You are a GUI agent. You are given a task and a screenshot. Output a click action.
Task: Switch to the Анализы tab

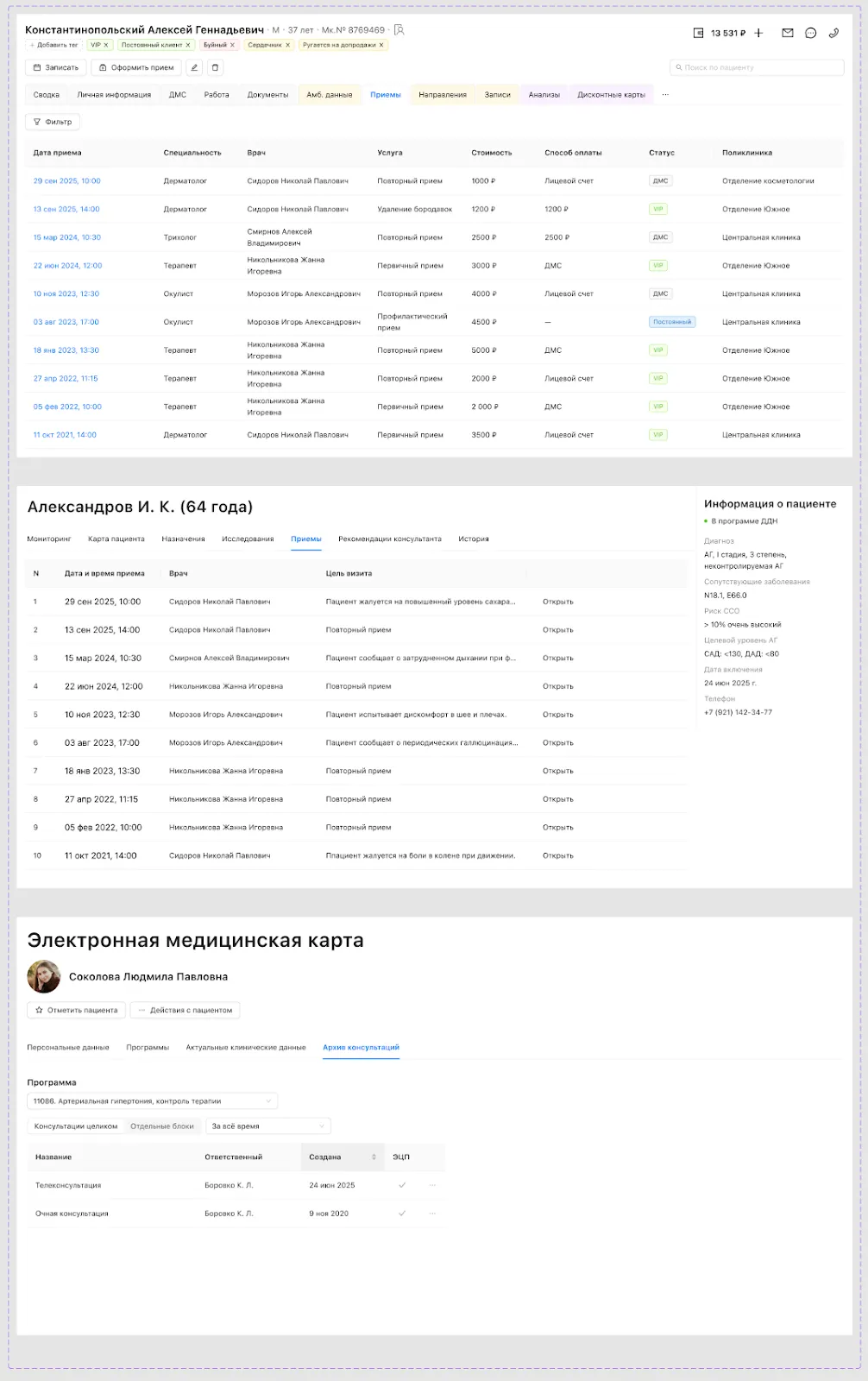(x=544, y=95)
